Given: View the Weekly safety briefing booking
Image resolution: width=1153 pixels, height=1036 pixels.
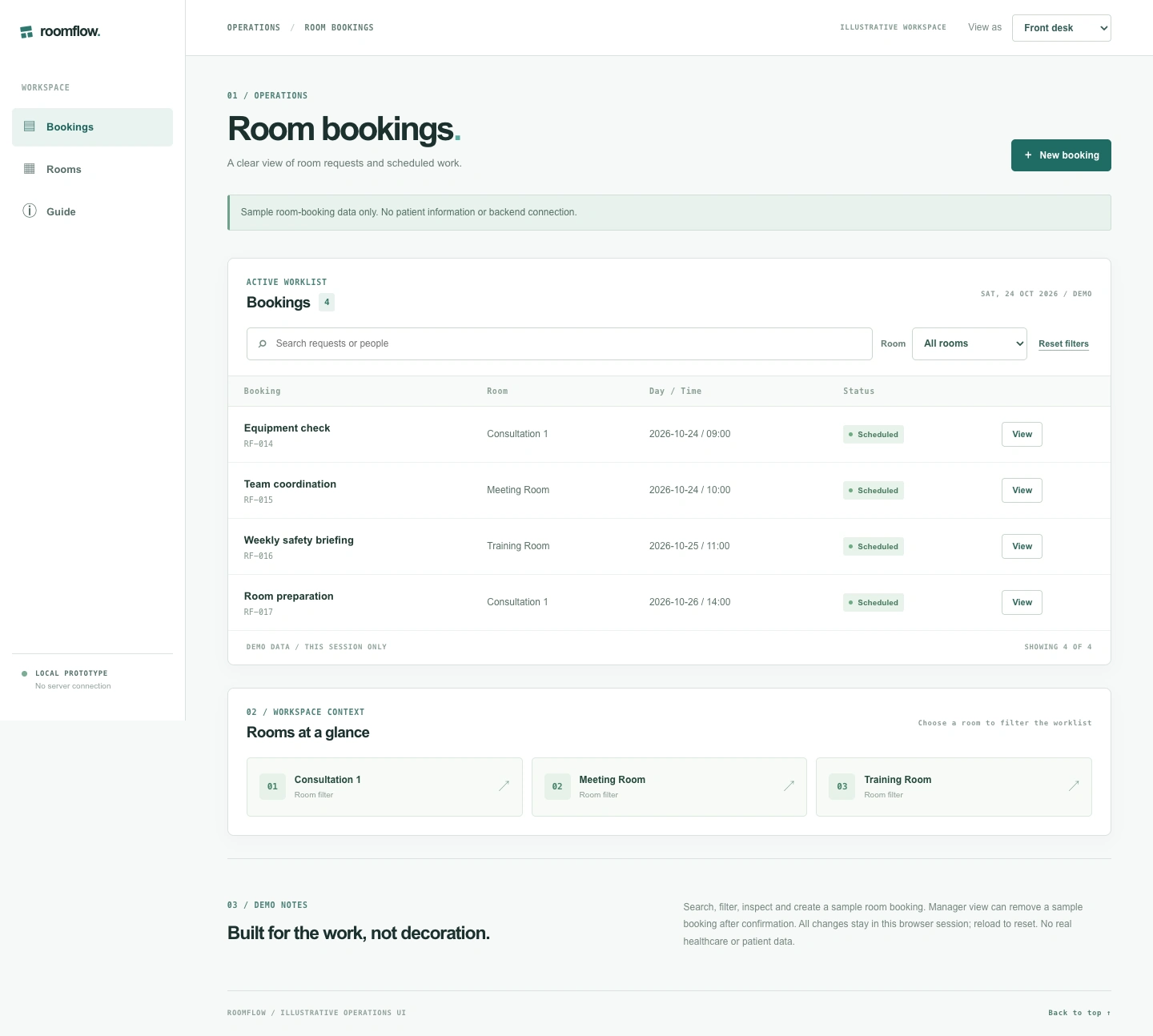Looking at the screenshot, I should point(1022,546).
